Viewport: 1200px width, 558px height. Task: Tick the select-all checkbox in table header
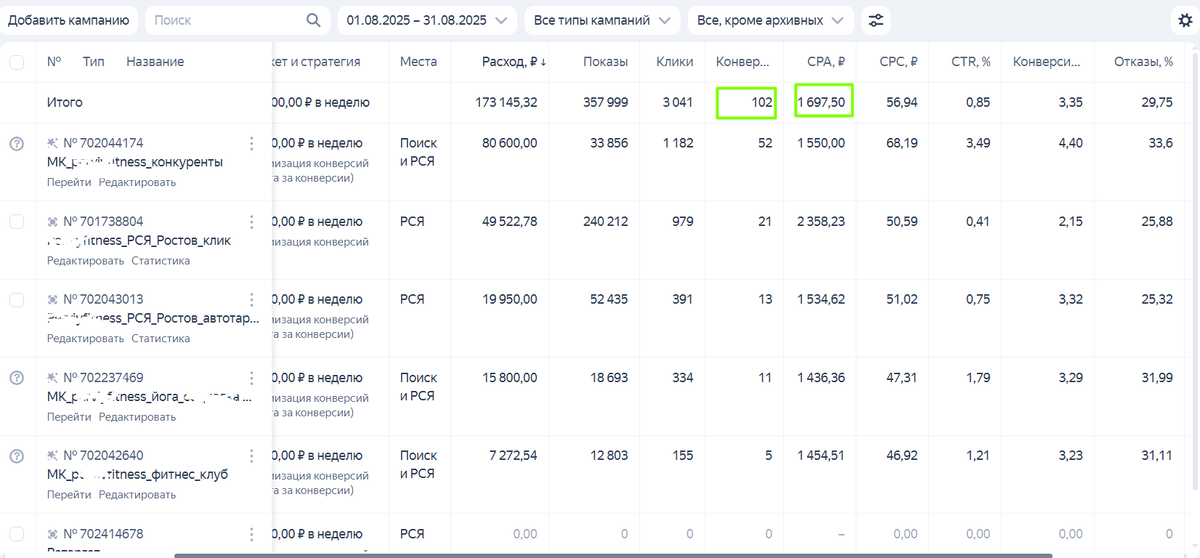(16, 62)
